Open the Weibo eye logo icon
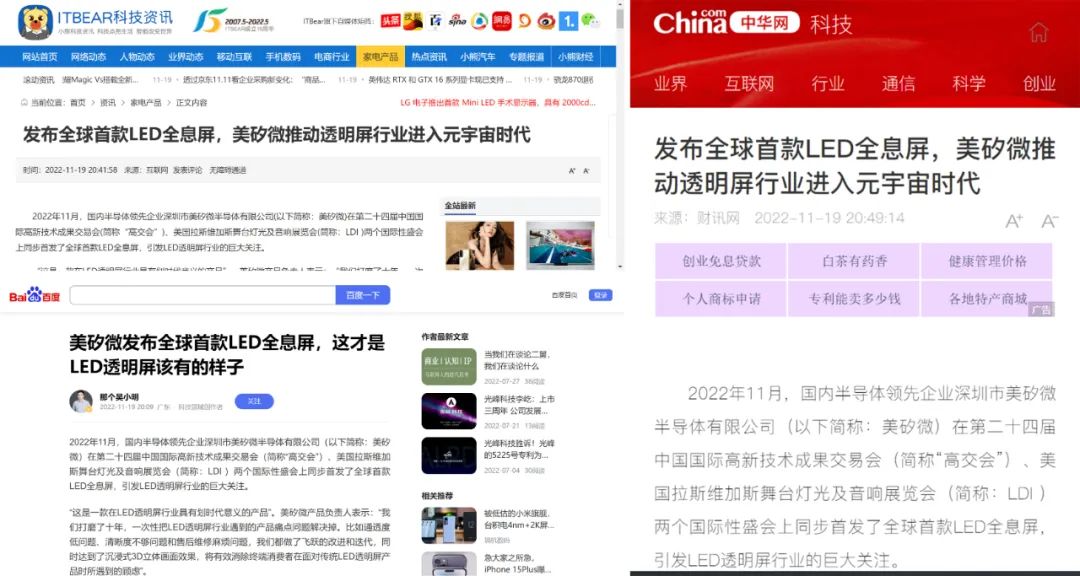The height and width of the screenshot is (576, 1080). coord(546,21)
